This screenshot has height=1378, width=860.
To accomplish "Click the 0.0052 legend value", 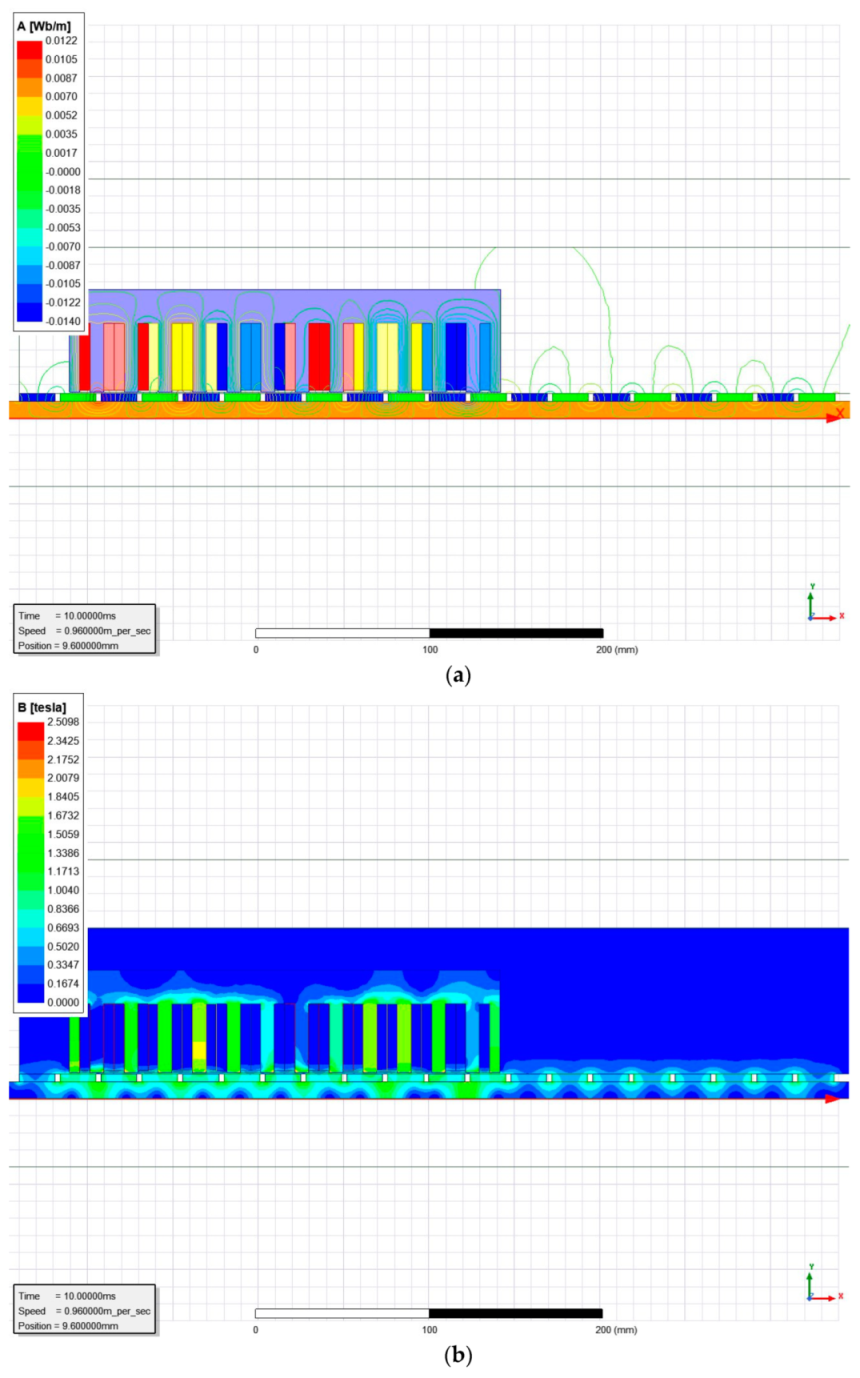I will [62, 115].
